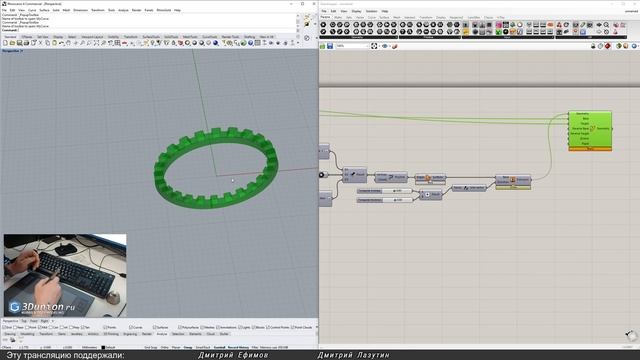Toggle the Mid osnap checkbox

[x=40, y=327]
